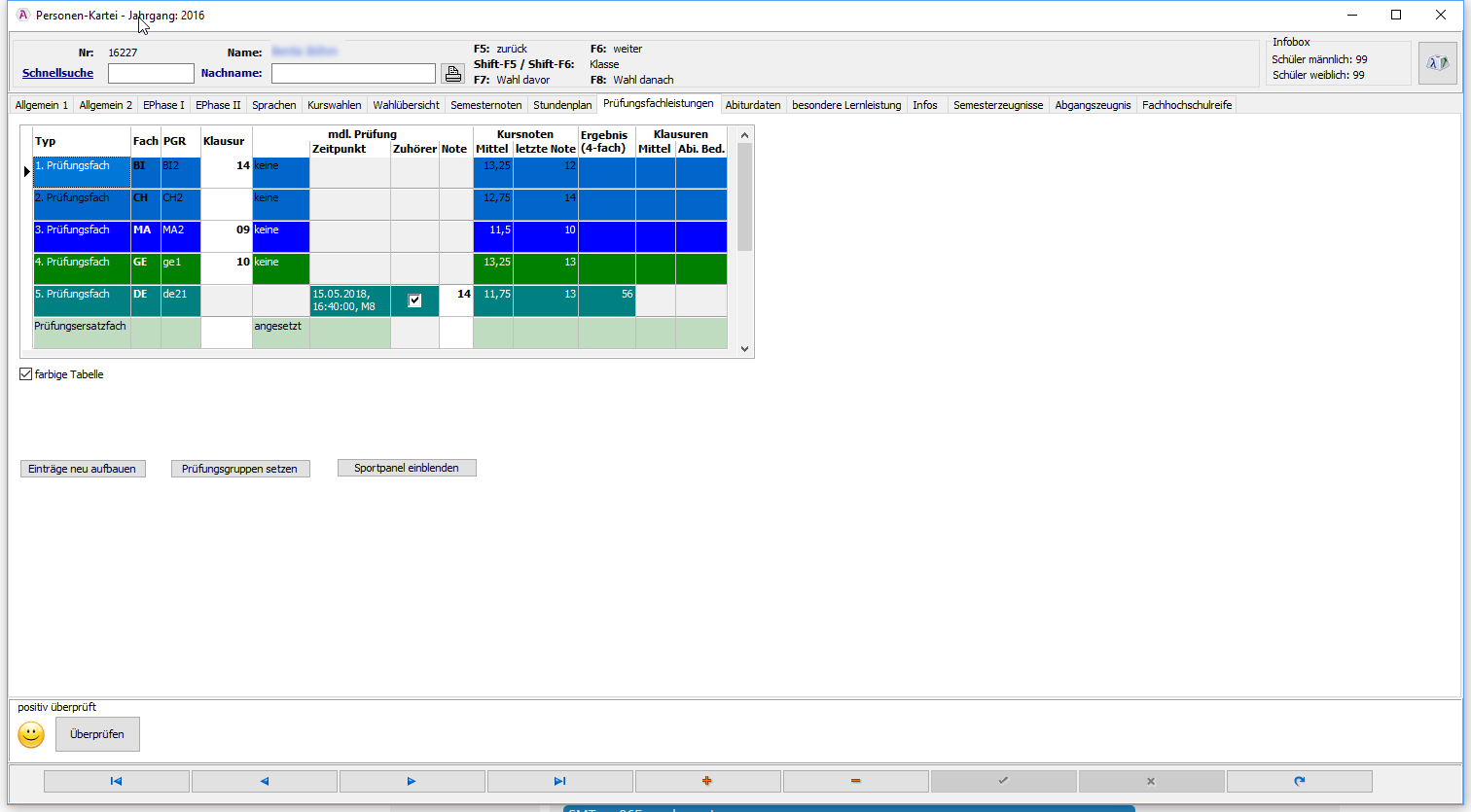The width and height of the screenshot is (1471, 812).
Task: Open the Abgangszeugnis tab
Action: (1094, 105)
